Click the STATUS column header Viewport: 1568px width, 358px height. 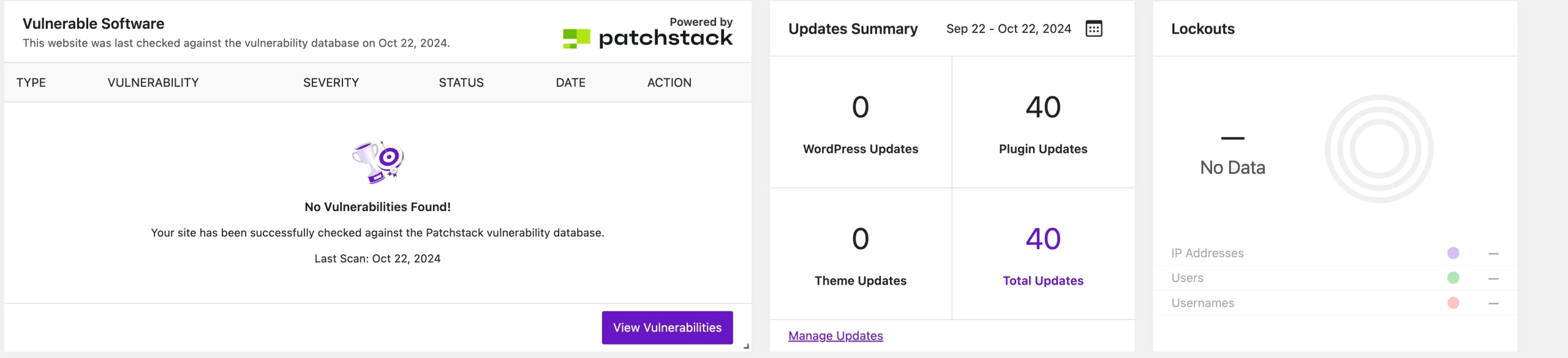461,82
